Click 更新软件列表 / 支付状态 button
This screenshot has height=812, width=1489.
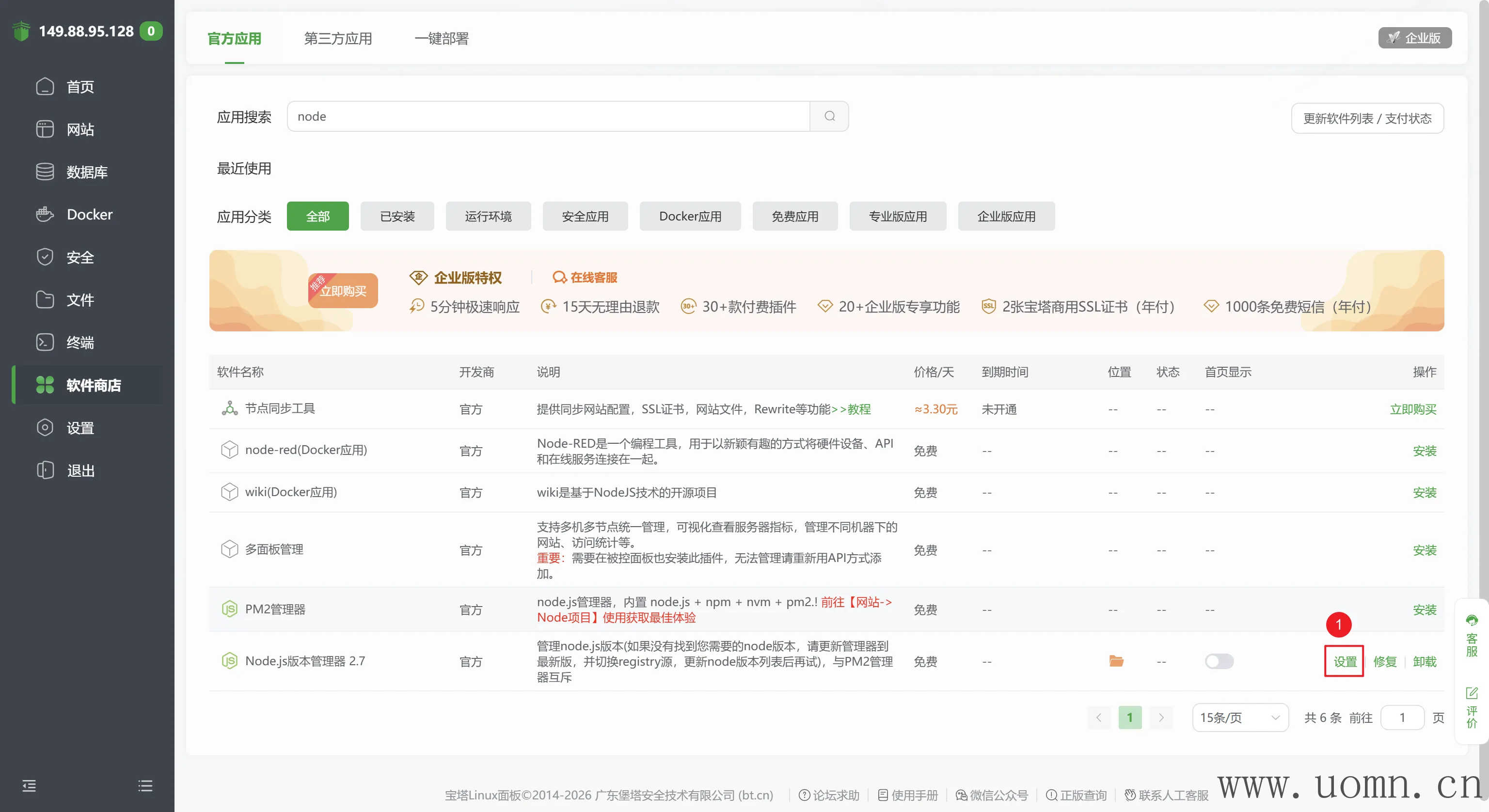point(1367,119)
